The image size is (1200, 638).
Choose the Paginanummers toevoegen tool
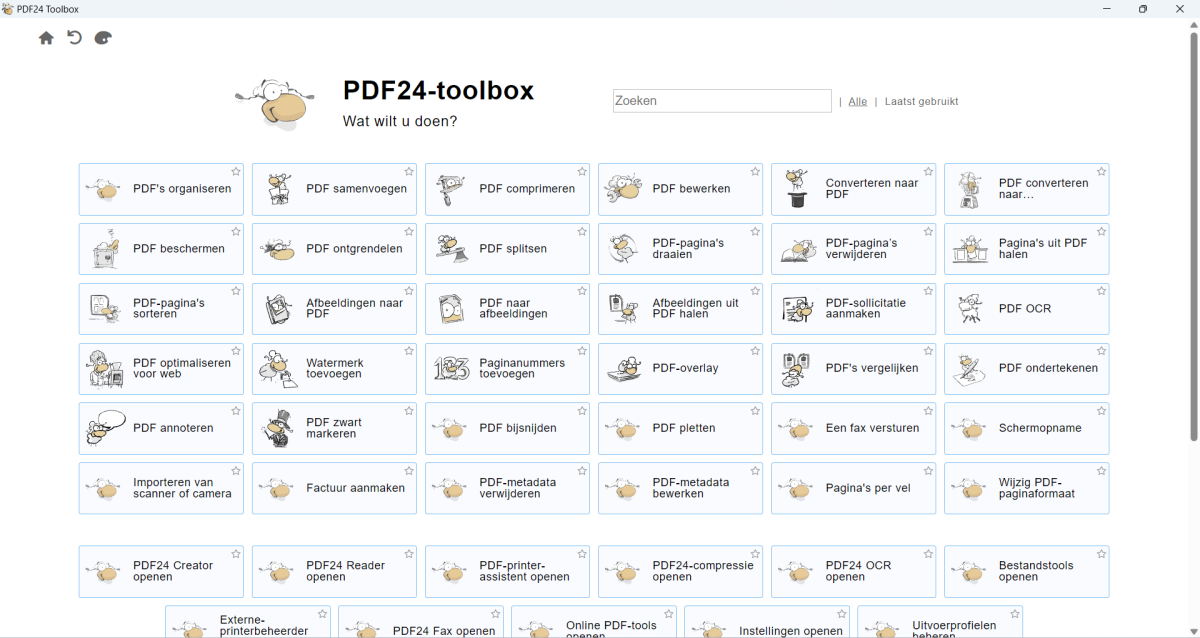(507, 369)
